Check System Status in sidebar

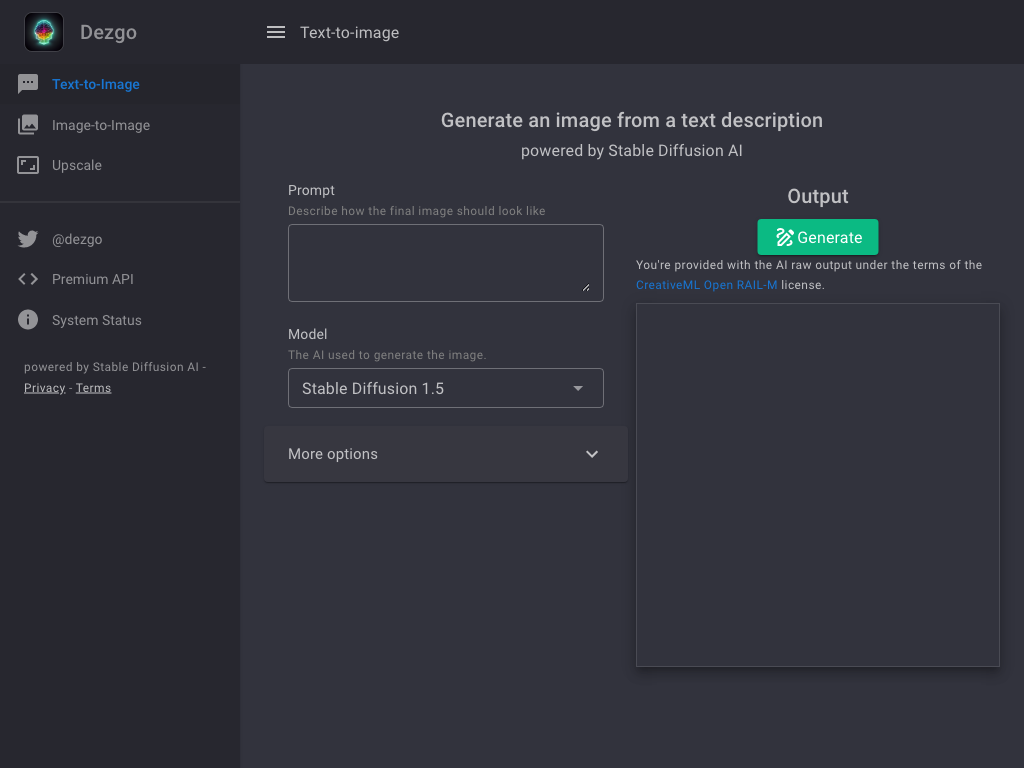[120, 320]
